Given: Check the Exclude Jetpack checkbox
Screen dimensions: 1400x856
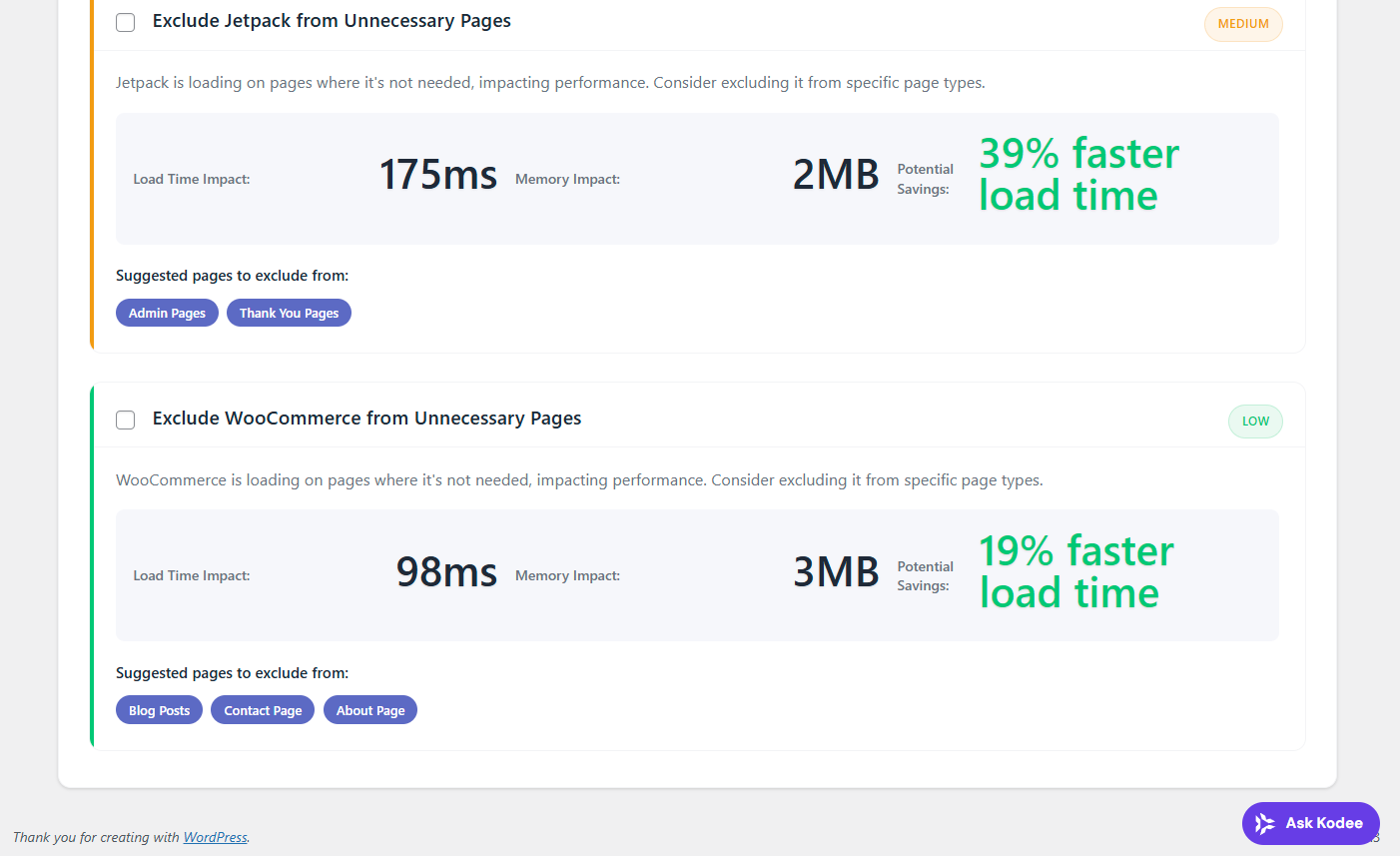Looking at the screenshot, I should click(x=126, y=22).
